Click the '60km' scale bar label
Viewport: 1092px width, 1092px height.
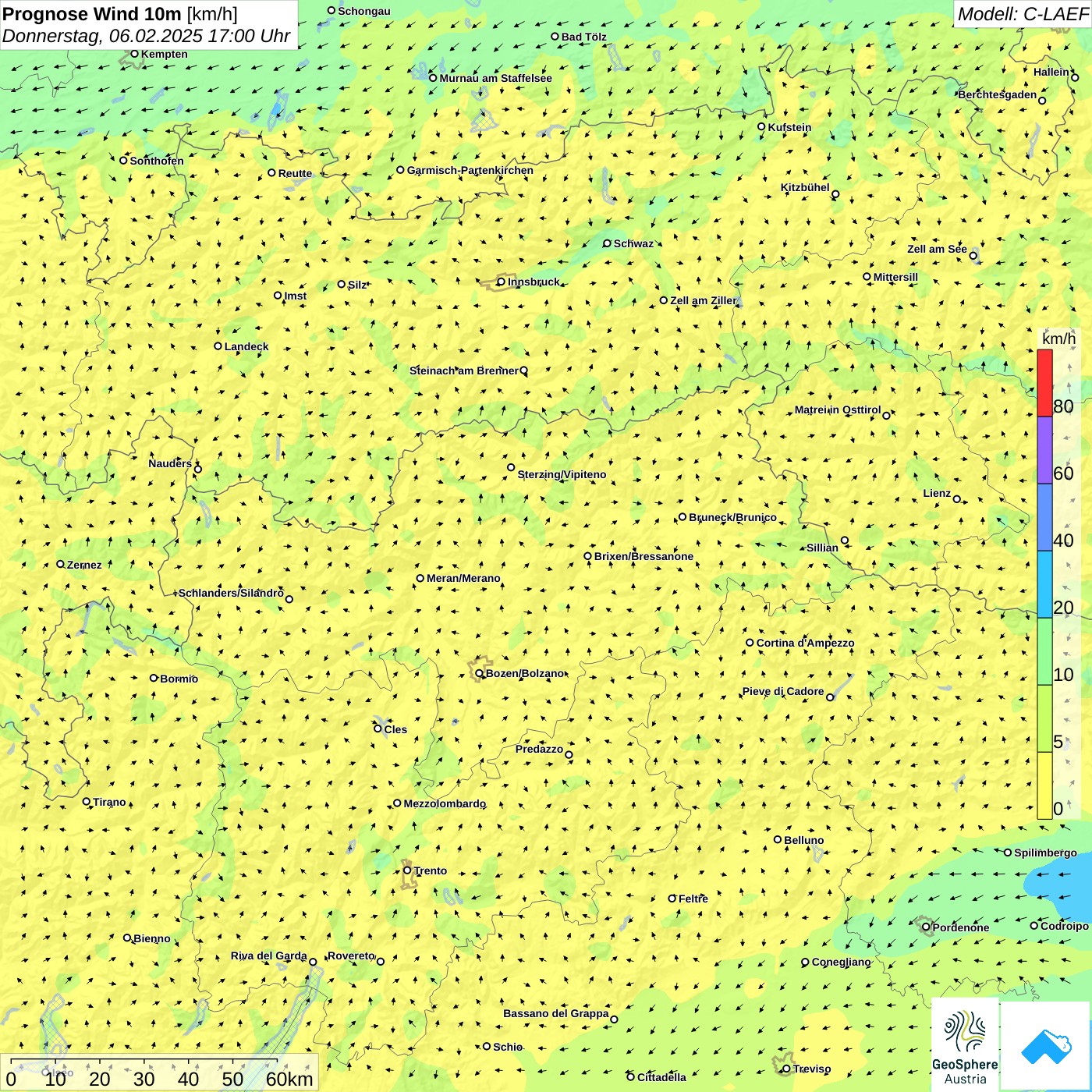[289, 1079]
